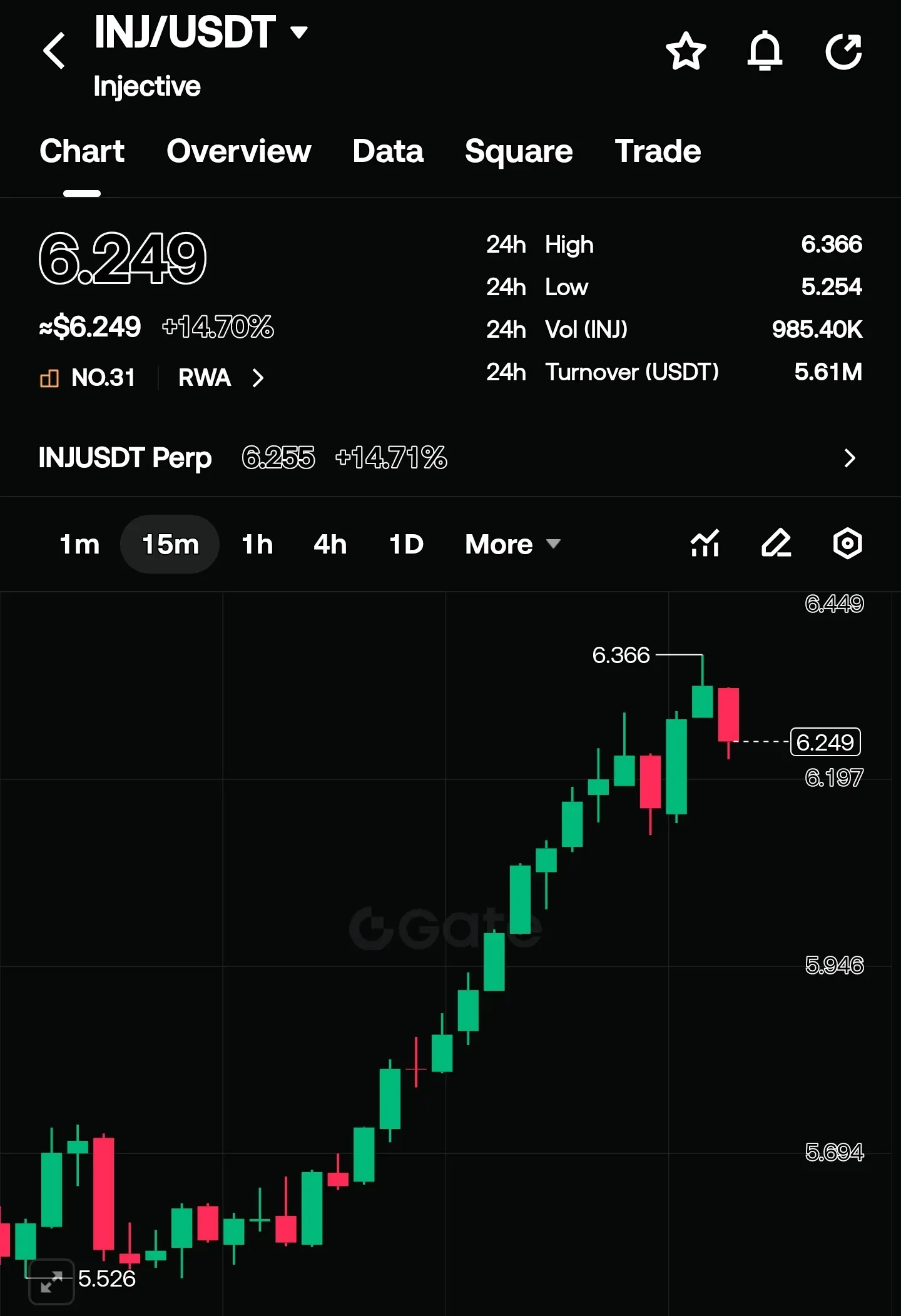Open the INJUSDT Perp contract link
This screenshot has width=901, height=1316.
point(125,458)
